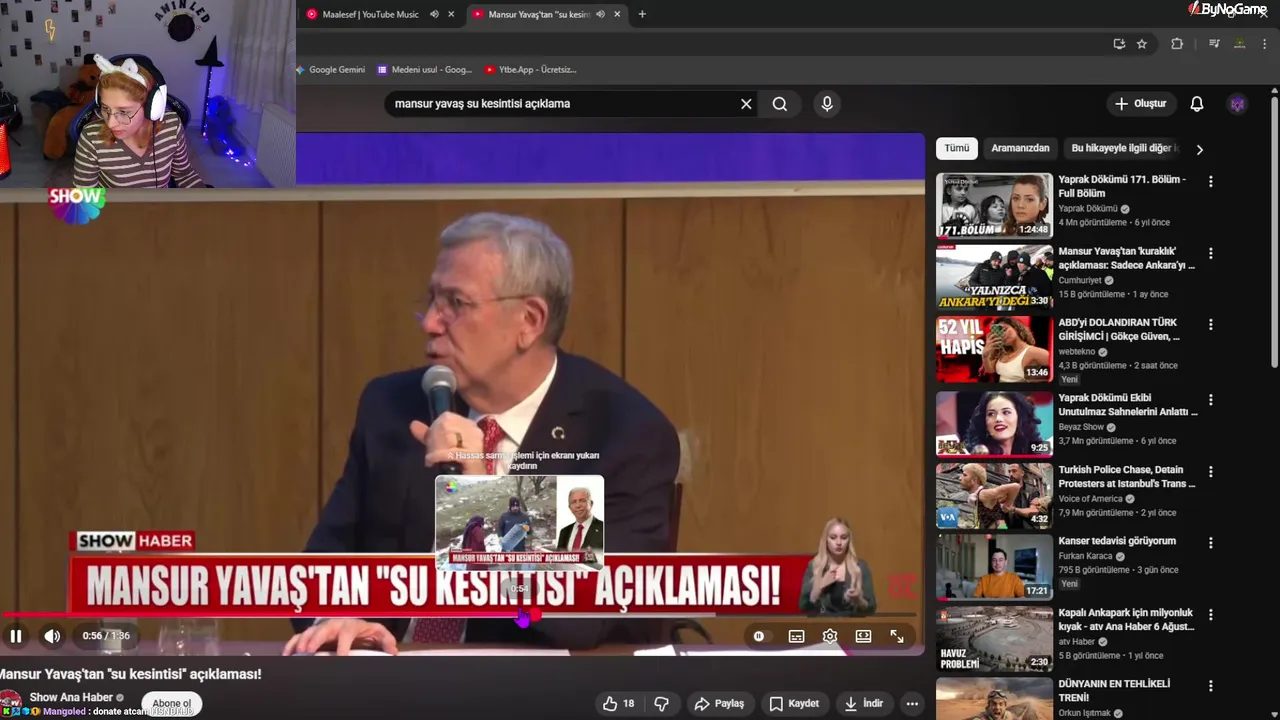Open the notifications bell
1280x720 pixels.
coord(1197,104)
